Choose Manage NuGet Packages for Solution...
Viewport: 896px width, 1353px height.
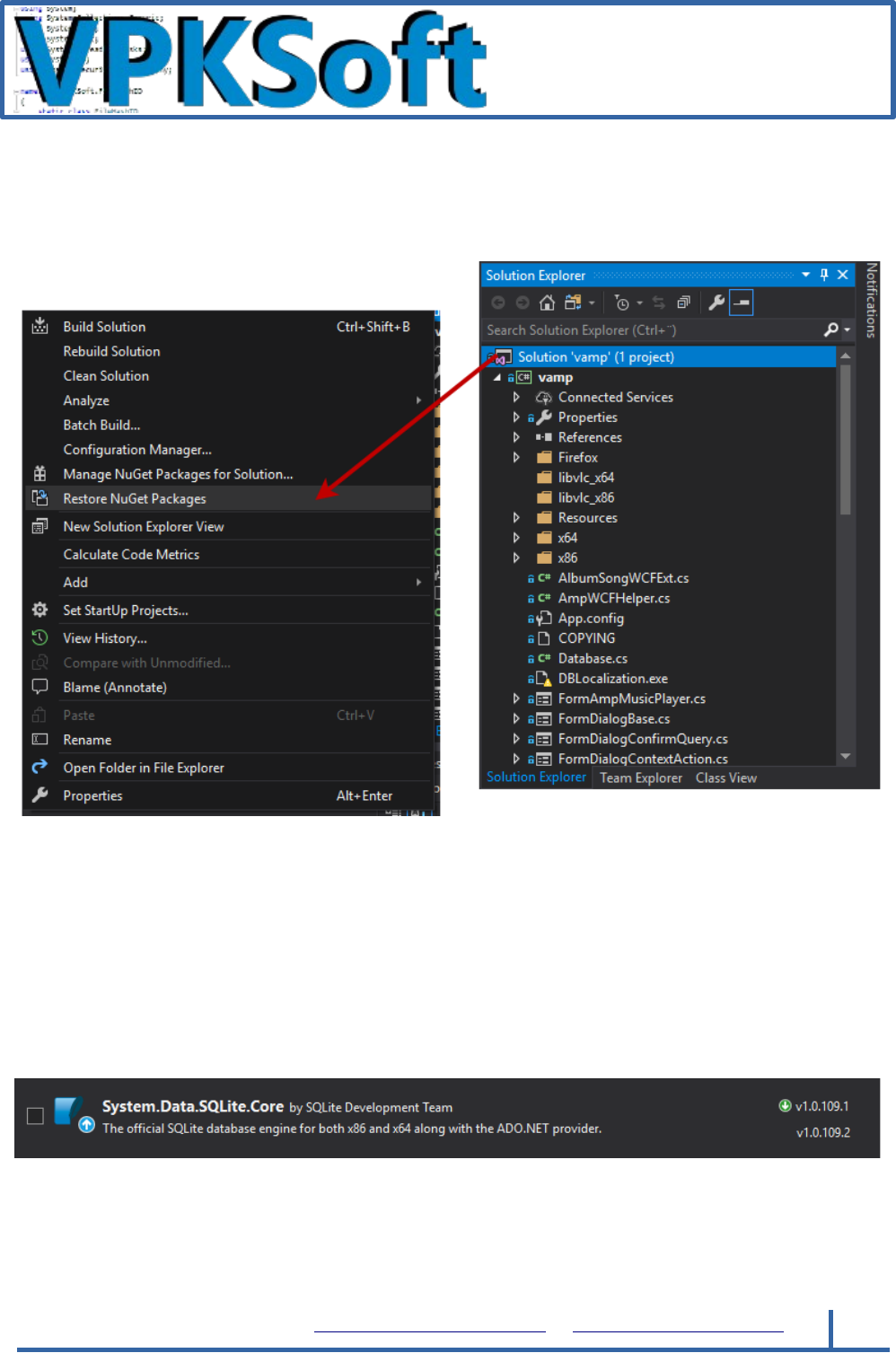pos(229,474)
